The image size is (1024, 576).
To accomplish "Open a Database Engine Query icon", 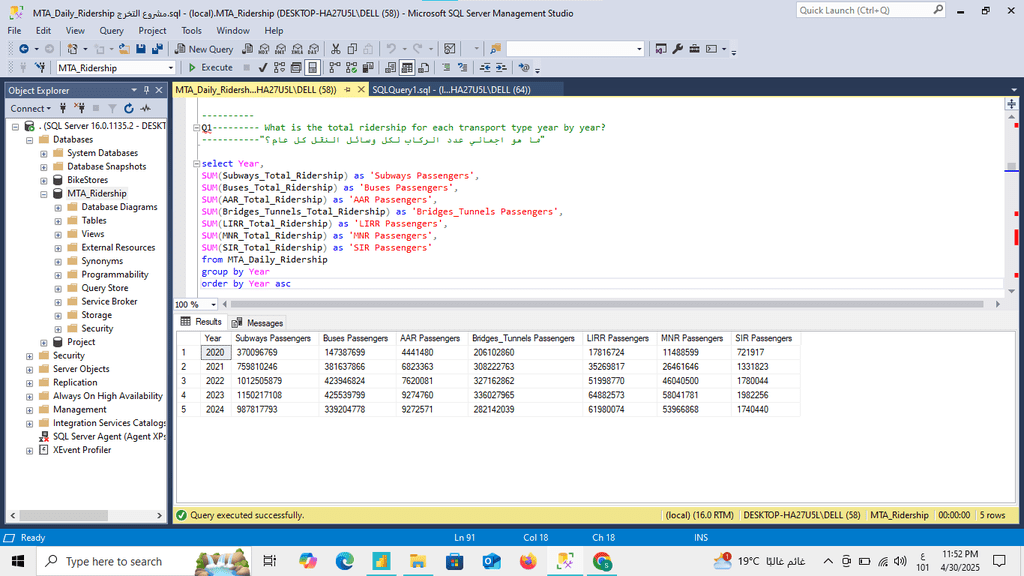I will [247, 49].
